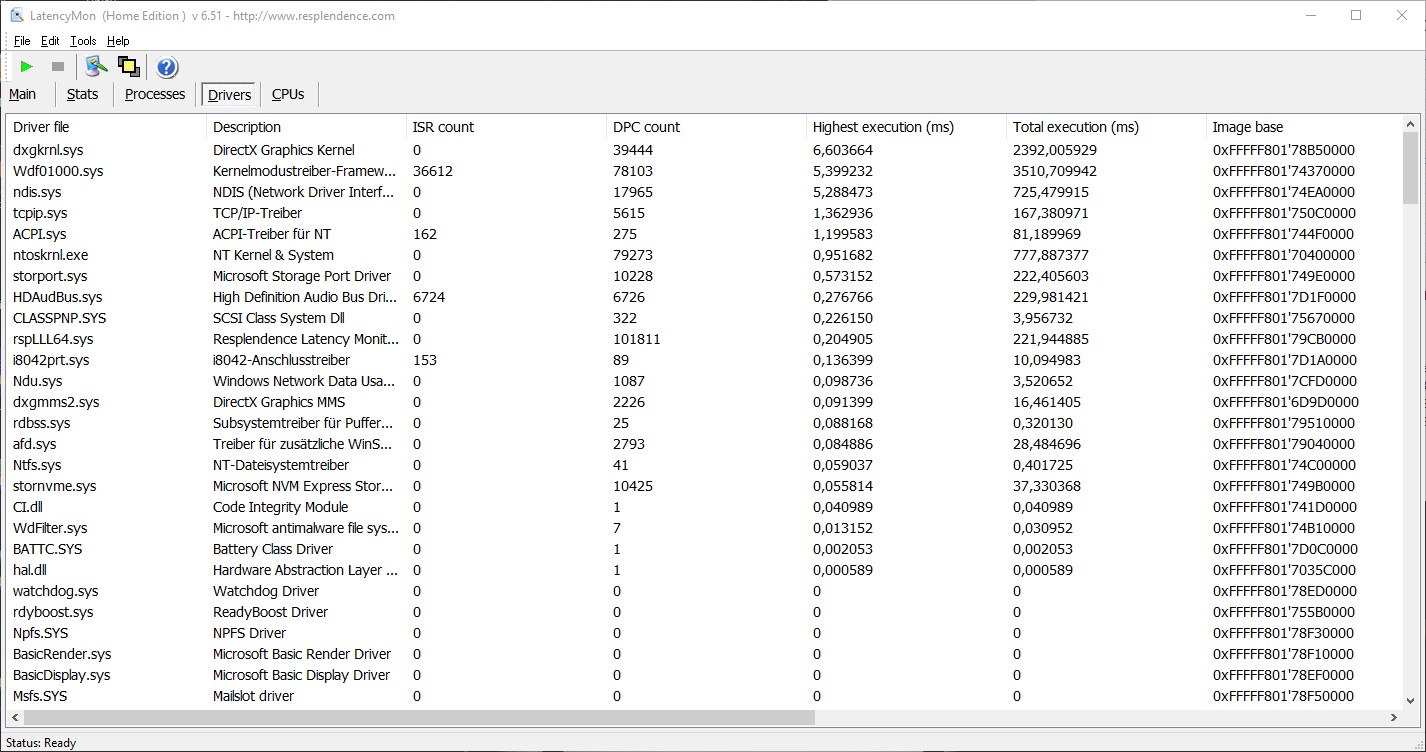Image resolution: width=1426 pixels, height=752 pixels.
Task: Select the Ndu.sys driver row
Action: [704, 381]
